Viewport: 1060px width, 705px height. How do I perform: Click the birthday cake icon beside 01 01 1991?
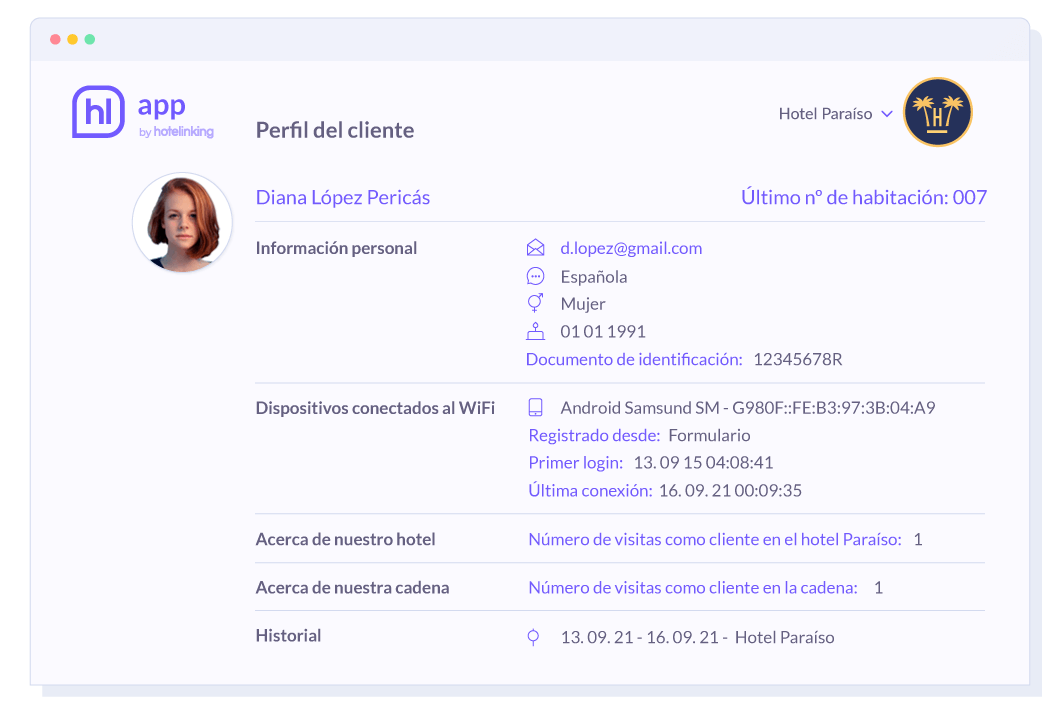pyautogui.click(x=535, y=331)
